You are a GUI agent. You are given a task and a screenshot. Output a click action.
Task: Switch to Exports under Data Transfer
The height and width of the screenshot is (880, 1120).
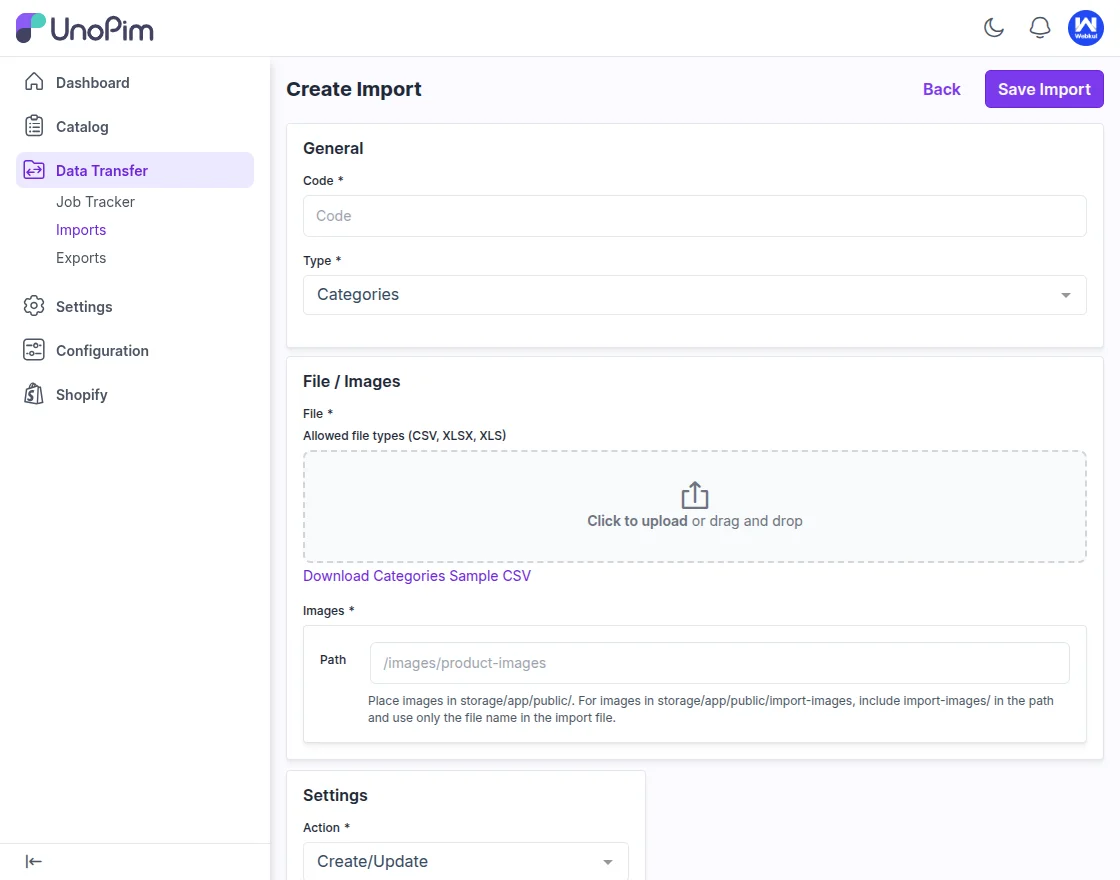point(81,257)
